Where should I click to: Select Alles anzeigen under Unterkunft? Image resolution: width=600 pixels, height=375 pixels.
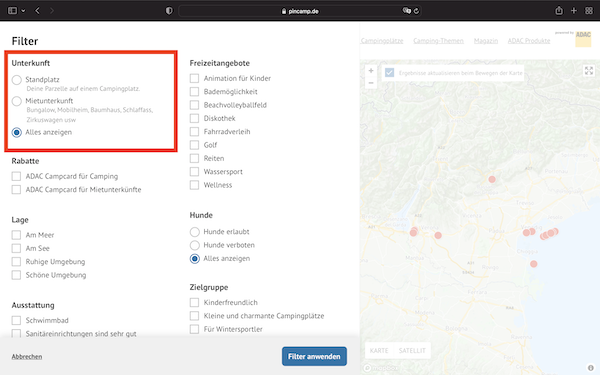16,132
